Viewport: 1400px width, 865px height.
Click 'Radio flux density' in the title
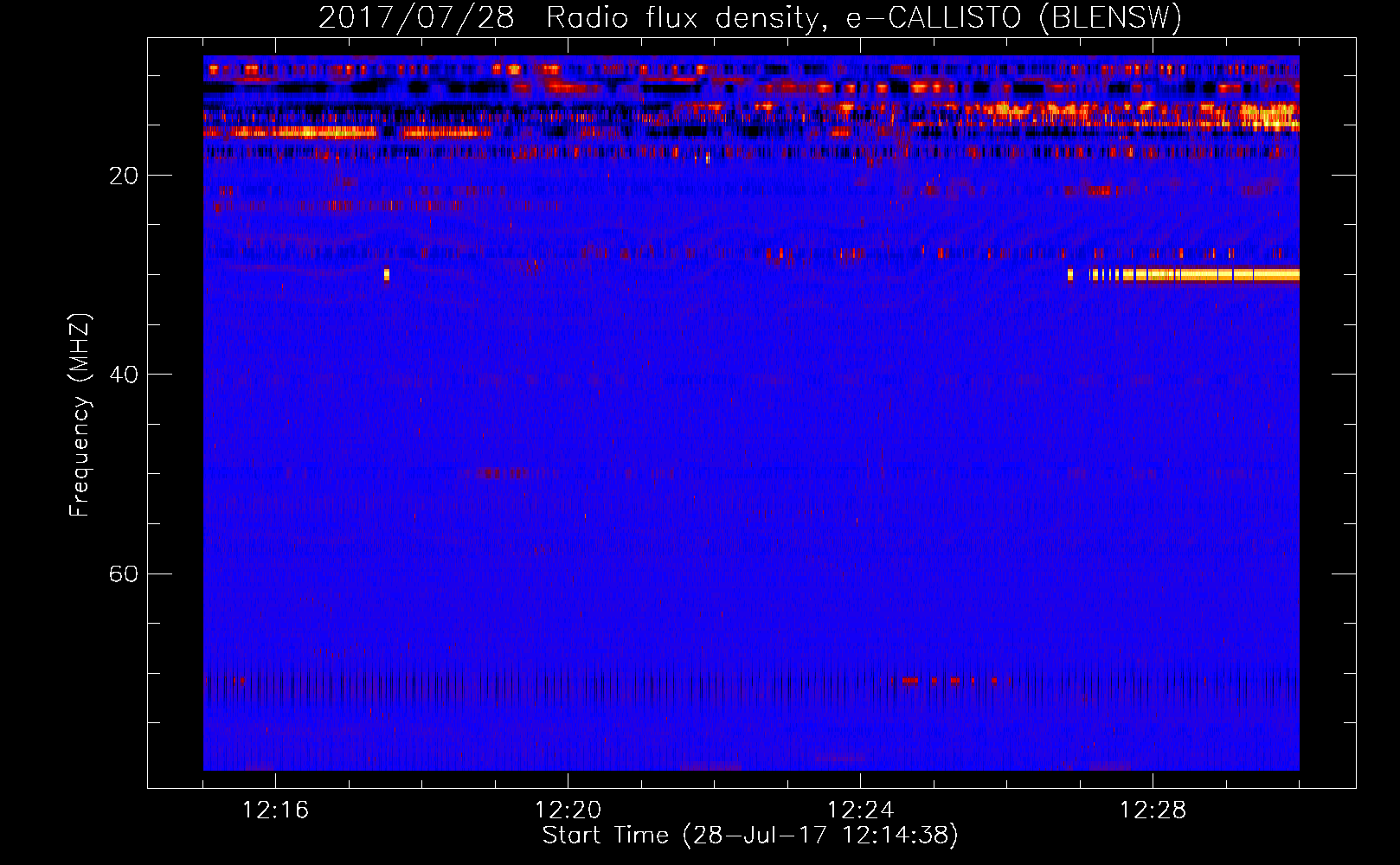[683, 18]
